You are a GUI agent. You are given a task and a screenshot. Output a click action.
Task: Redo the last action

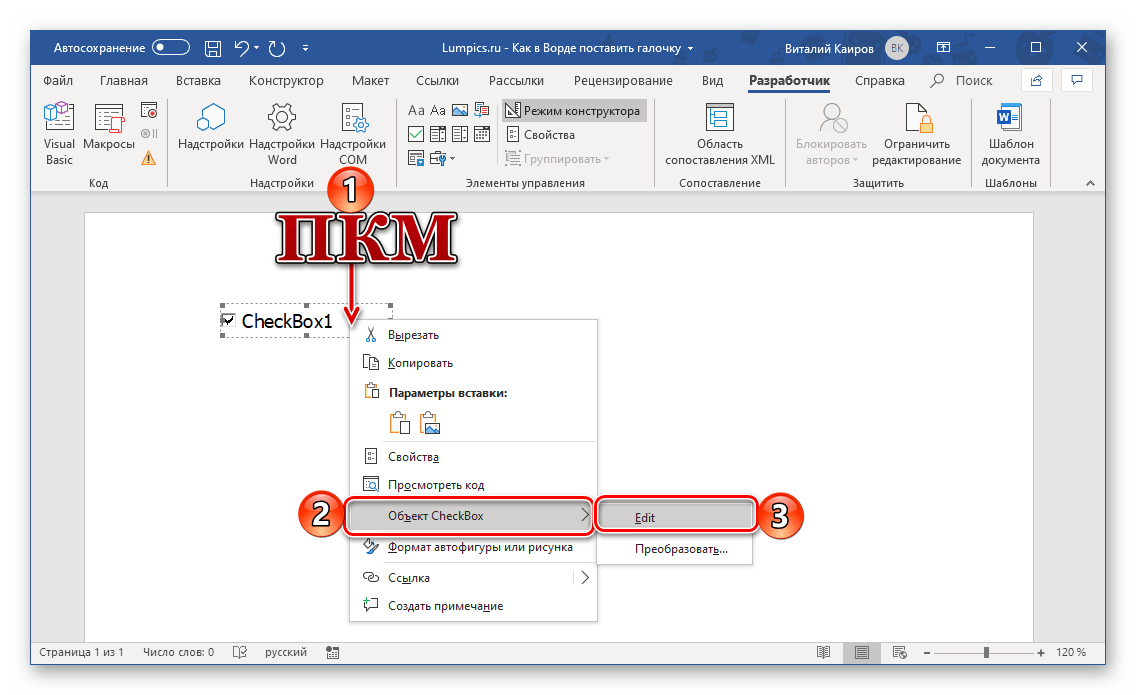pos(276,49)
